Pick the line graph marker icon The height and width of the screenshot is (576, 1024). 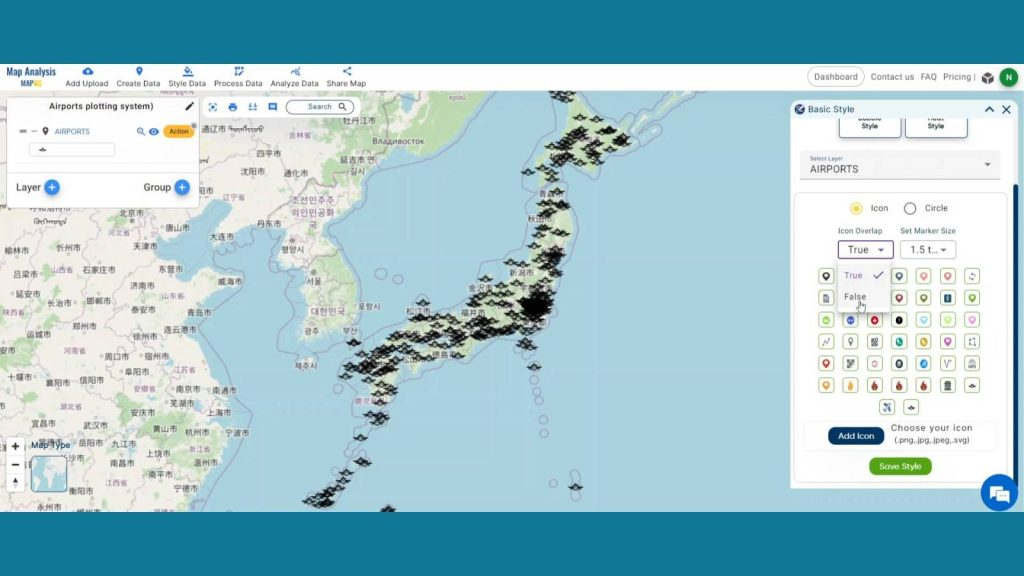[x=826, y=342]
